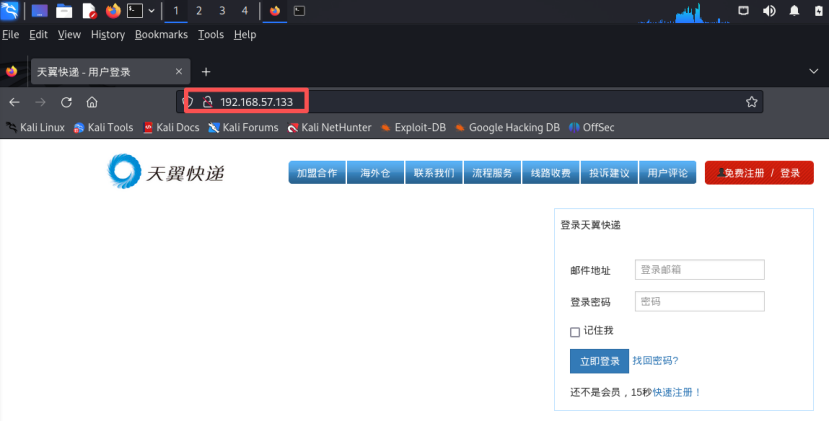Click the 天翼快递 site logo

(x=166, y=171)
